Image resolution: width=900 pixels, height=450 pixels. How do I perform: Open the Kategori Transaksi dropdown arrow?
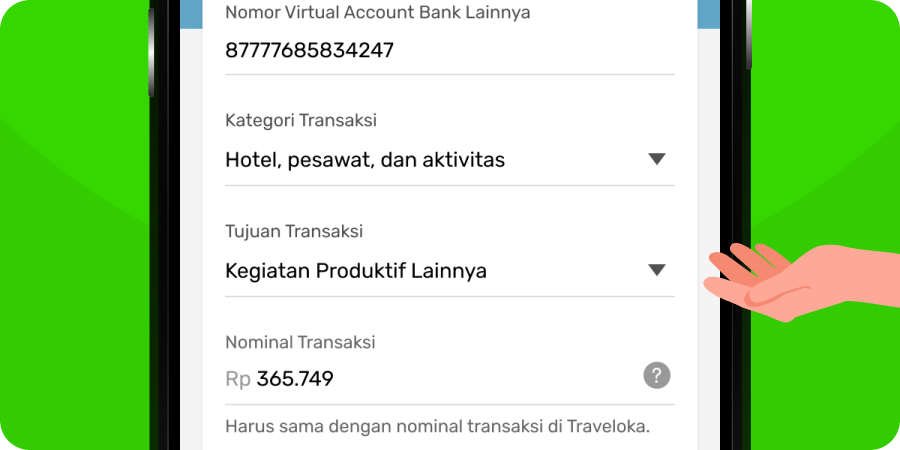coord(656,160)
